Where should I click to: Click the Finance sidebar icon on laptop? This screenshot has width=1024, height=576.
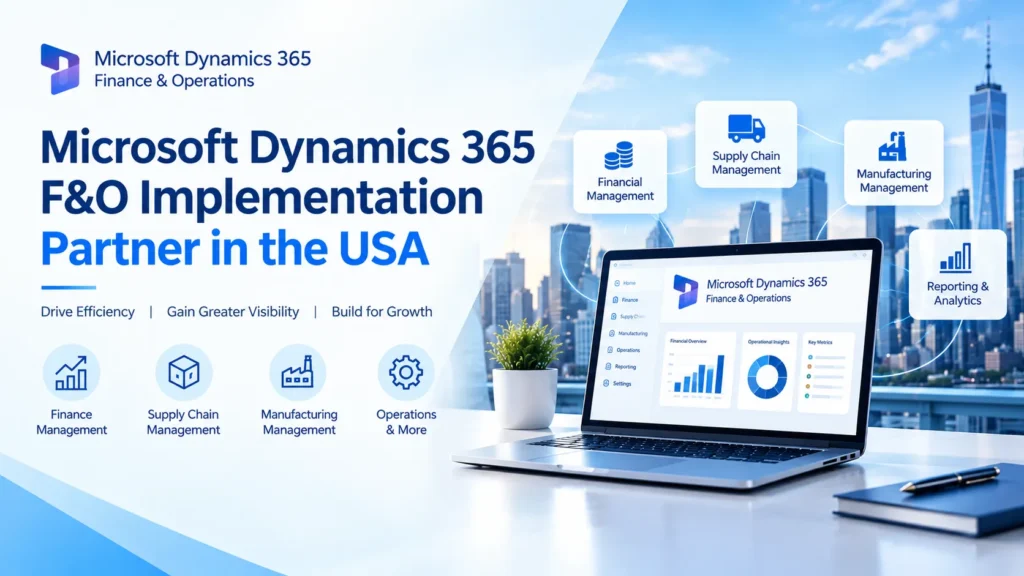tap(615, 300)
